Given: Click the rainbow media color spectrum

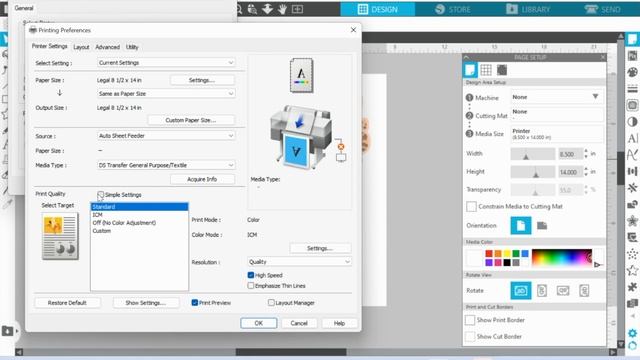Looking at the screenshot, I should [562, 258].
